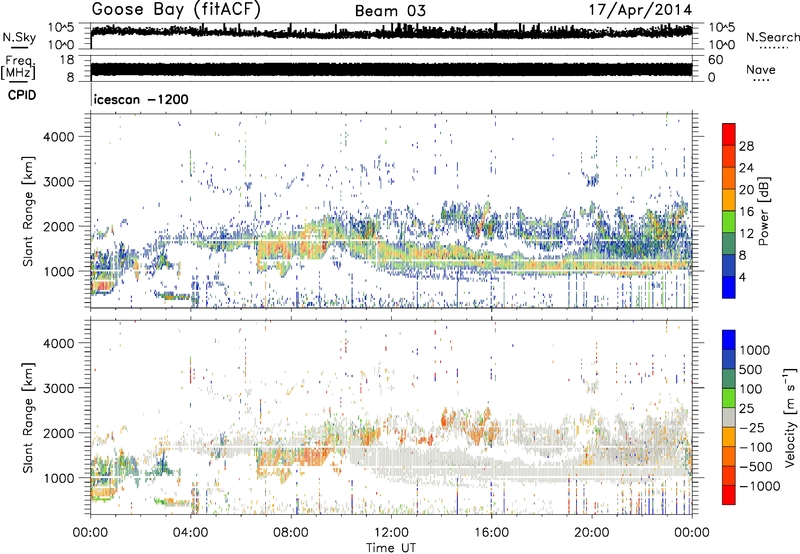Select the 60 tick of Nave axis

(x=715, y=60)
